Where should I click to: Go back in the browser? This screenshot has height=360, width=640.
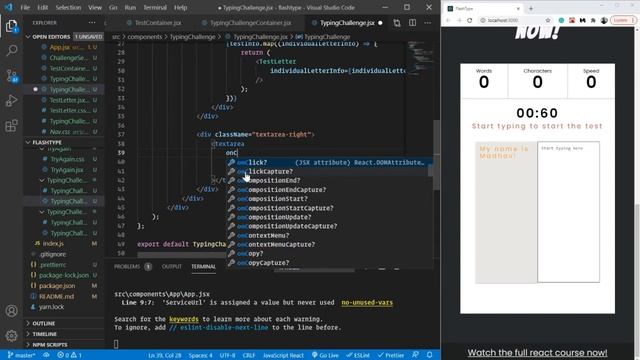click(x=448, y=20)
